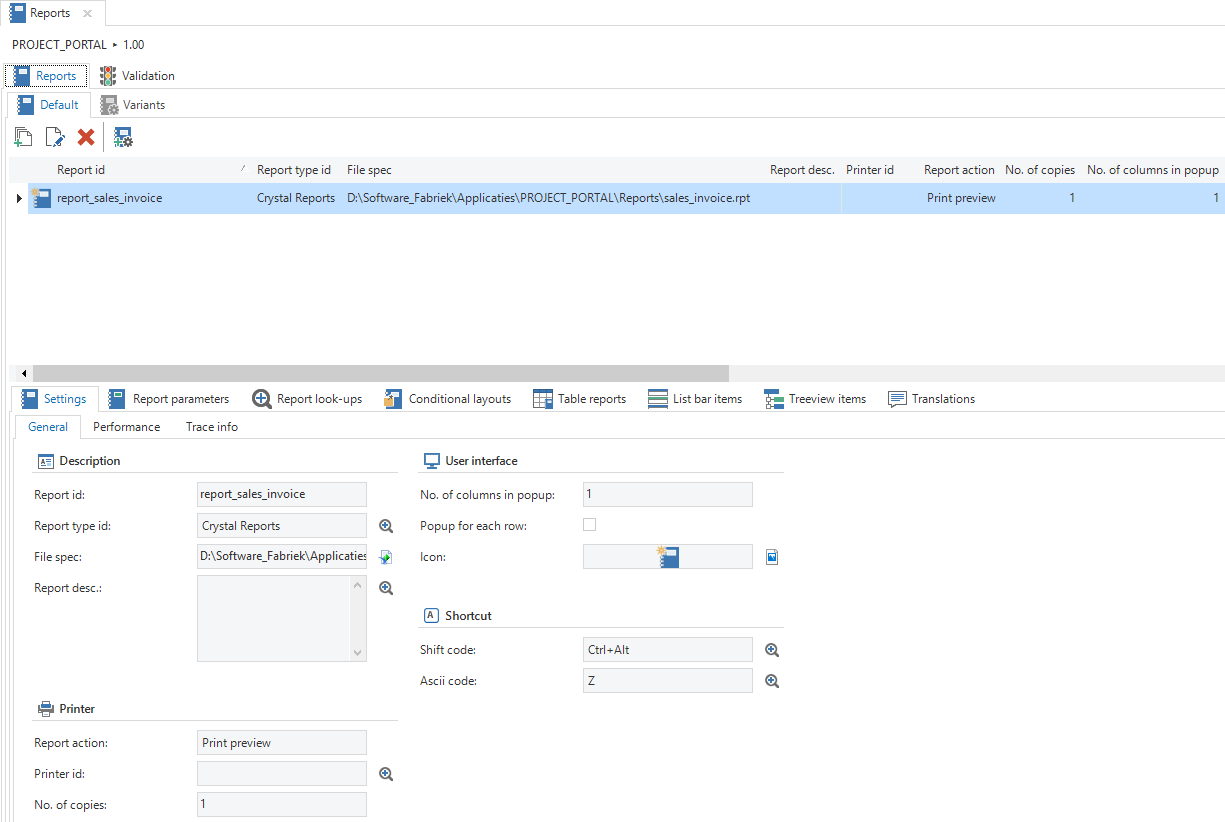Click the file browse icon beside File spec
Image resolution: width=1225 pixels, height=822 pixels.
click(386, 557)
